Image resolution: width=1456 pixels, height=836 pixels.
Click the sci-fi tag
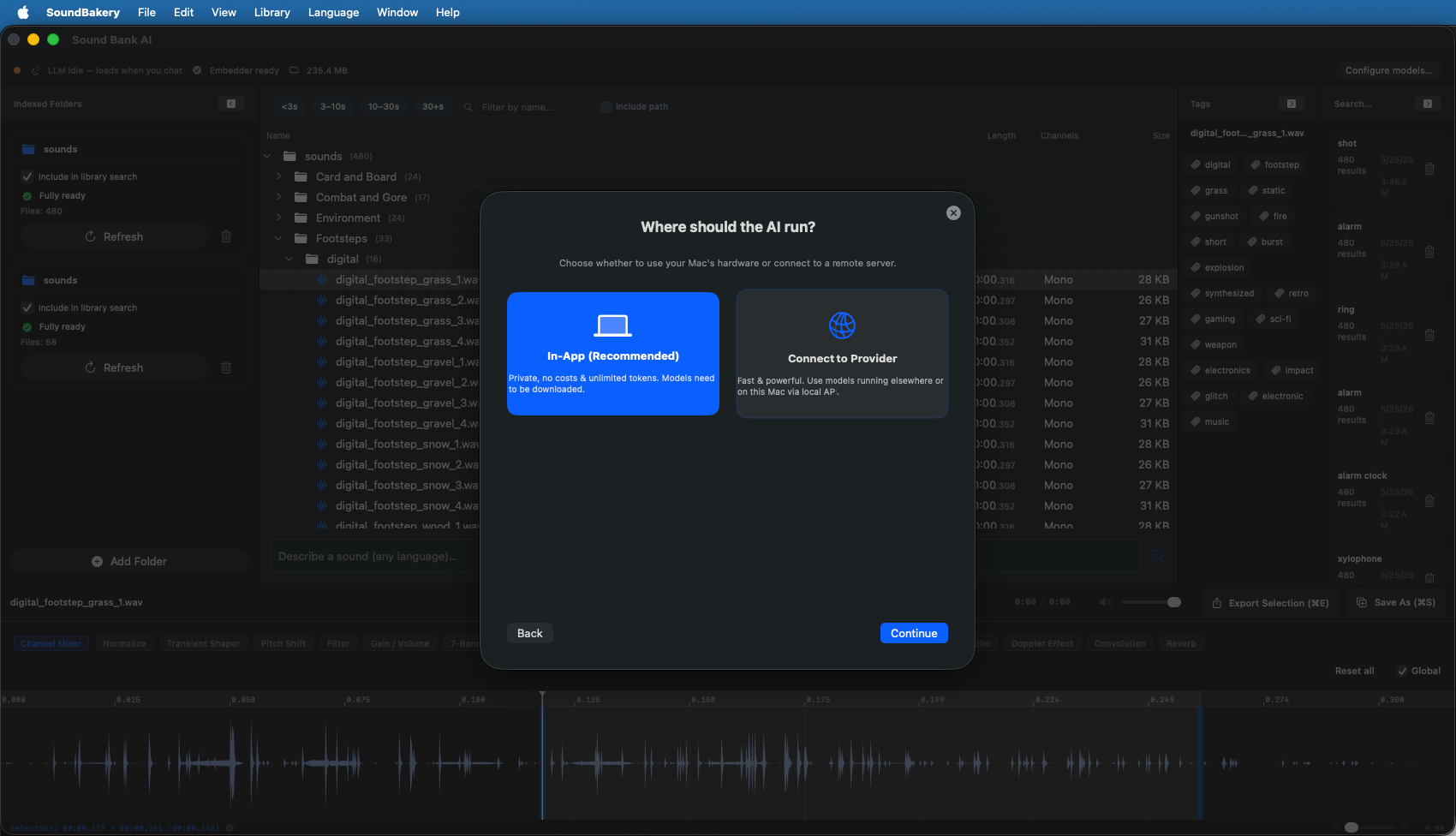[1274, 319]
